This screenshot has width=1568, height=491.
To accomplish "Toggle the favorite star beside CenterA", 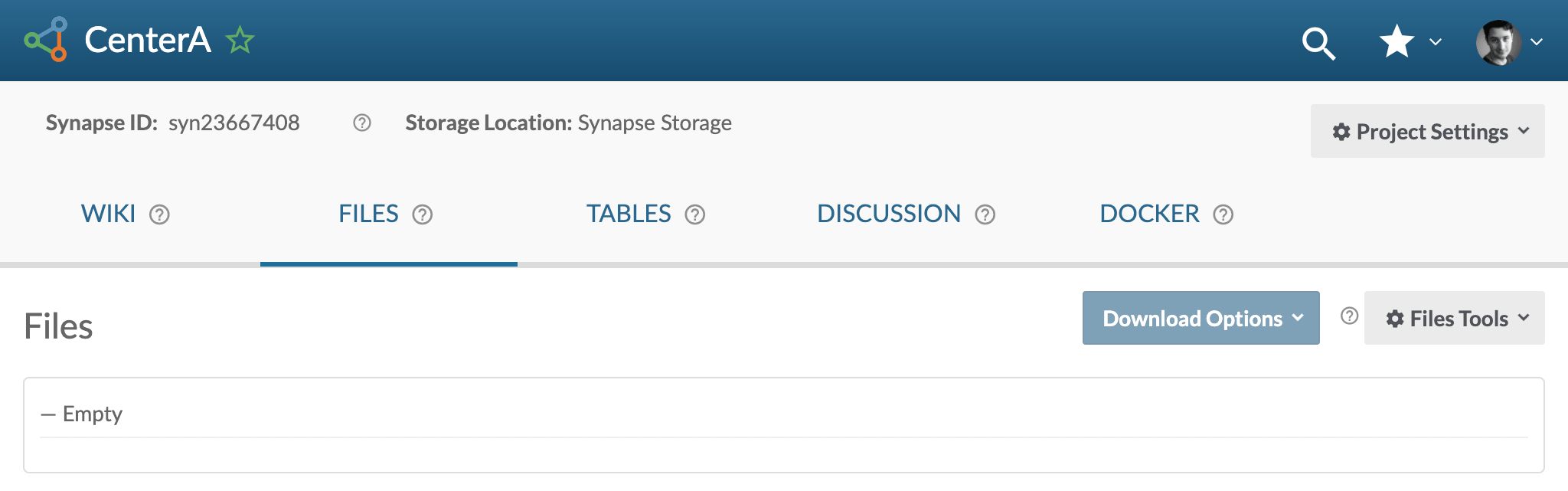I will 240,40.
